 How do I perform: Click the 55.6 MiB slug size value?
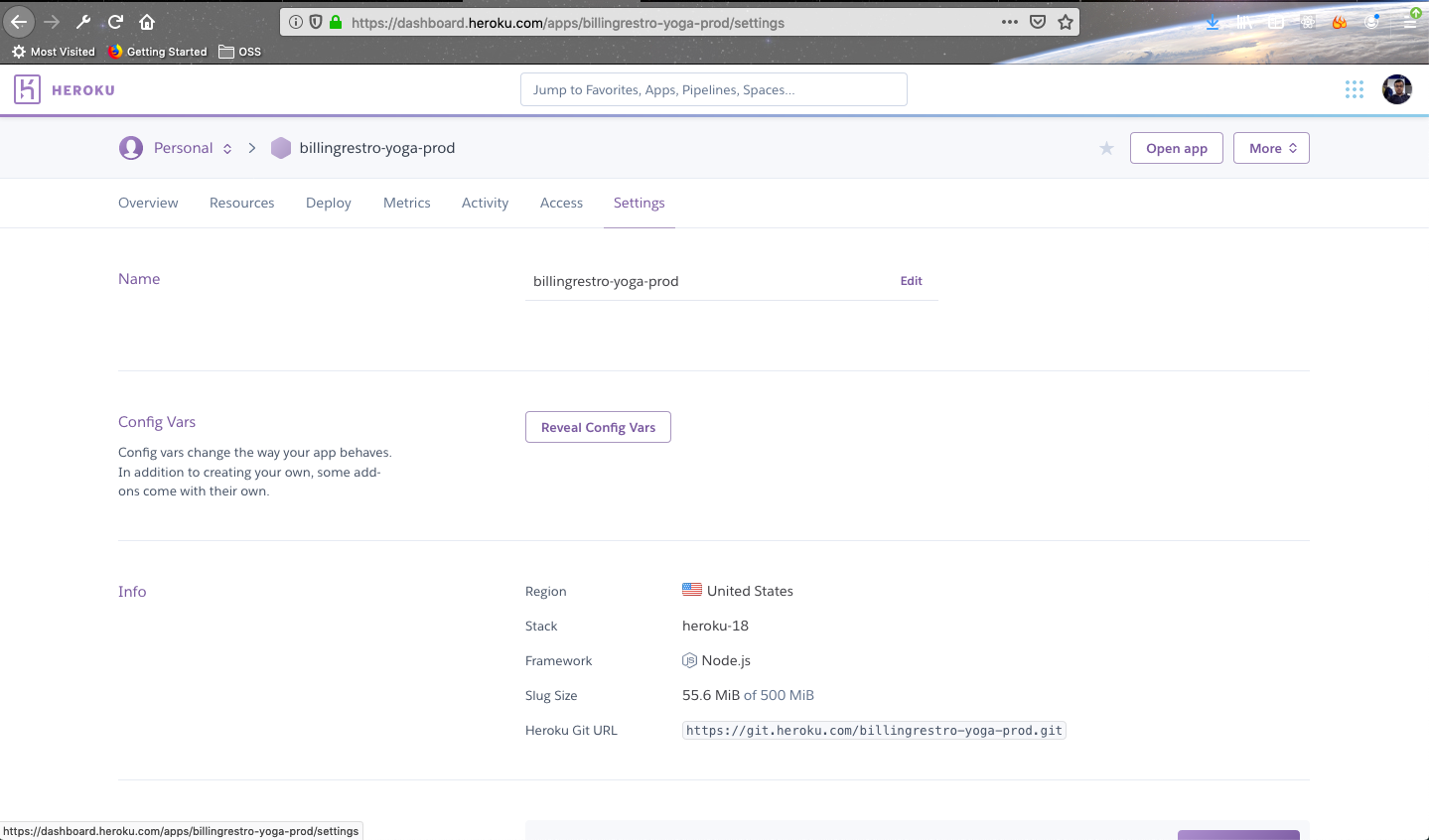pyautogui.click(x=711, y=695)
